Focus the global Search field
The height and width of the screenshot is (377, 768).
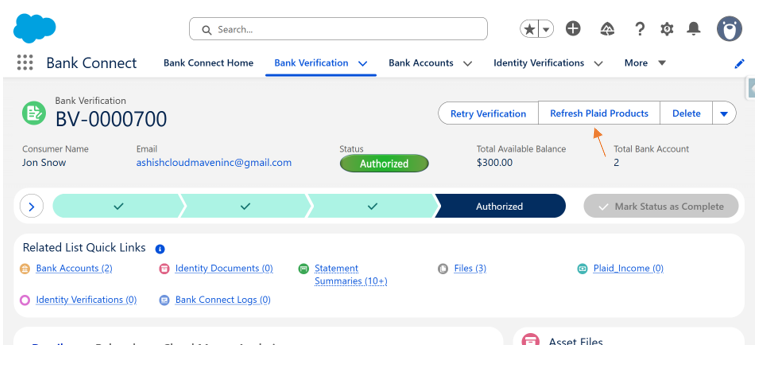[x=338, y=29]
